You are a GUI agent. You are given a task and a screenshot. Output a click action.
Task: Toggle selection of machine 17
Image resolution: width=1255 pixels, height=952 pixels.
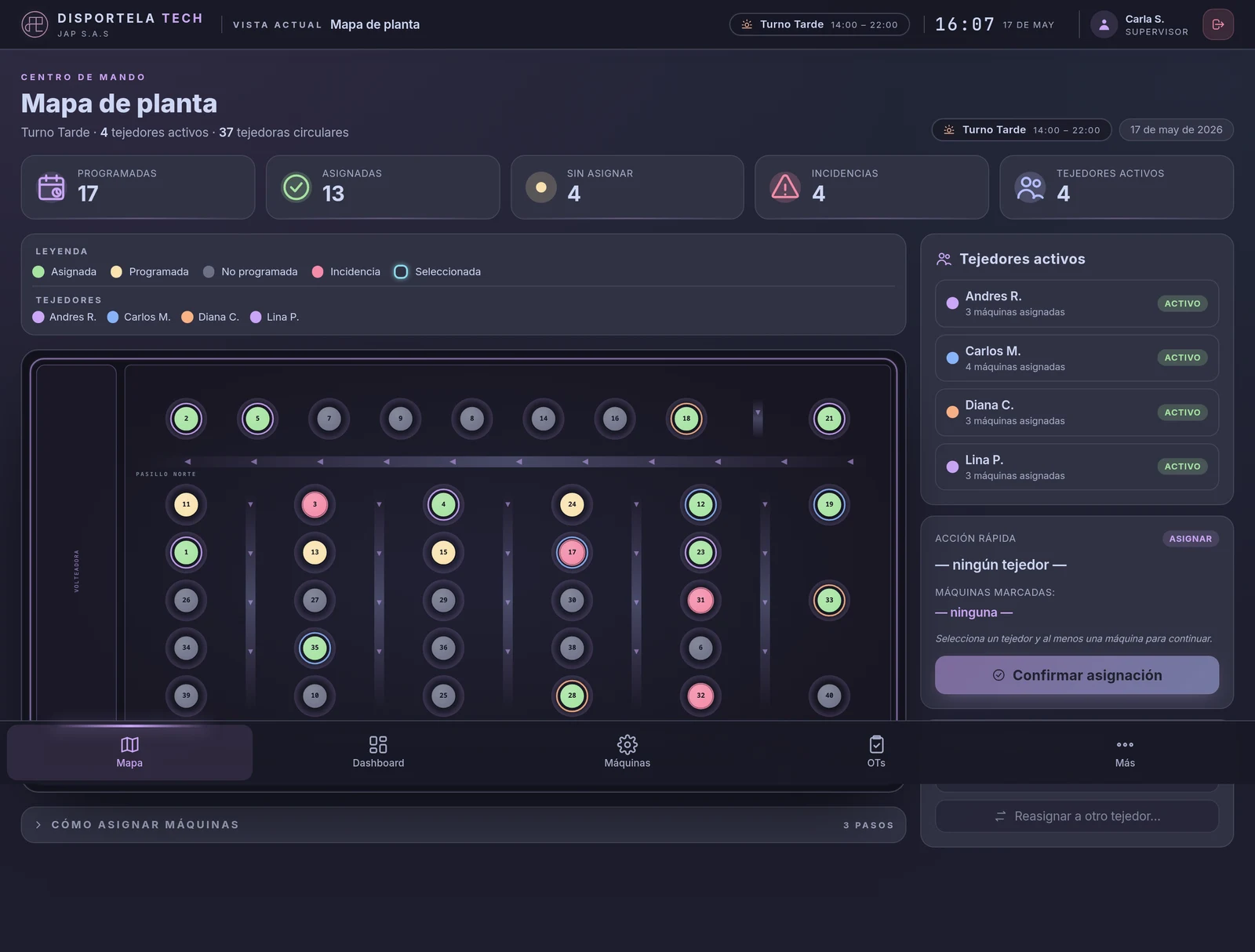coord(572,552)
